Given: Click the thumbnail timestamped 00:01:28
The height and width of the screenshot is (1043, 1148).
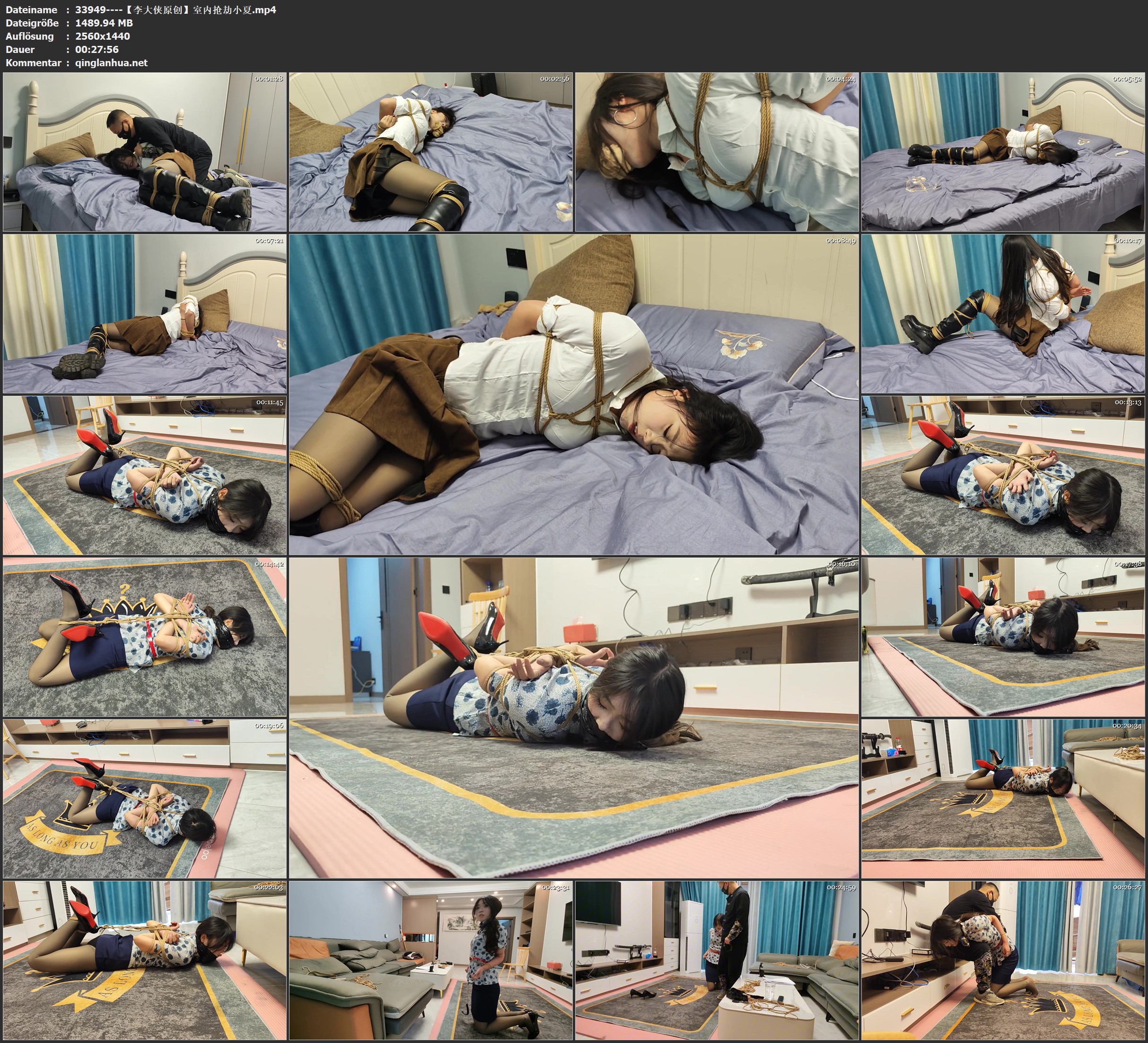Looking at the screenshot, I should 145,152.
